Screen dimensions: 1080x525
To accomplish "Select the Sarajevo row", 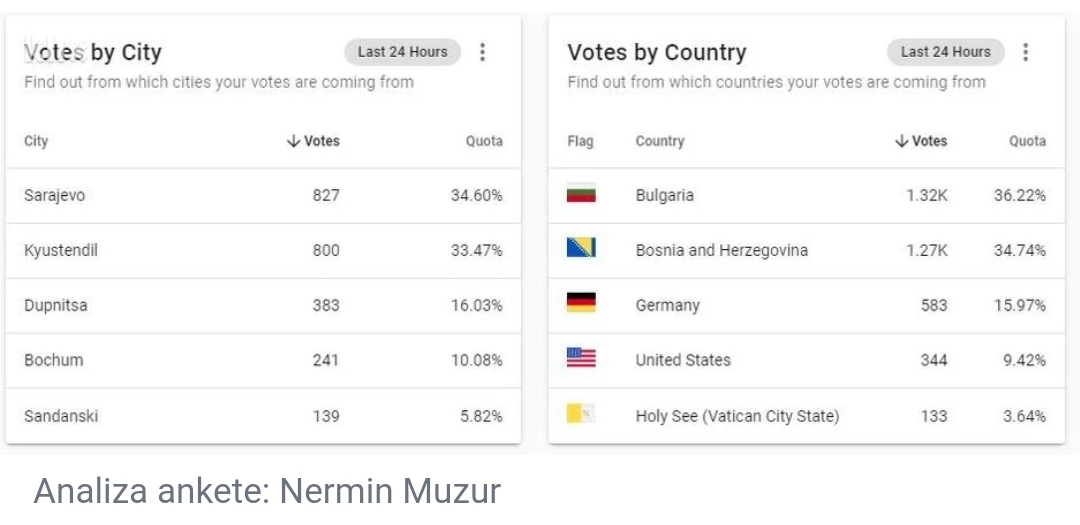I will pos(263,196).
